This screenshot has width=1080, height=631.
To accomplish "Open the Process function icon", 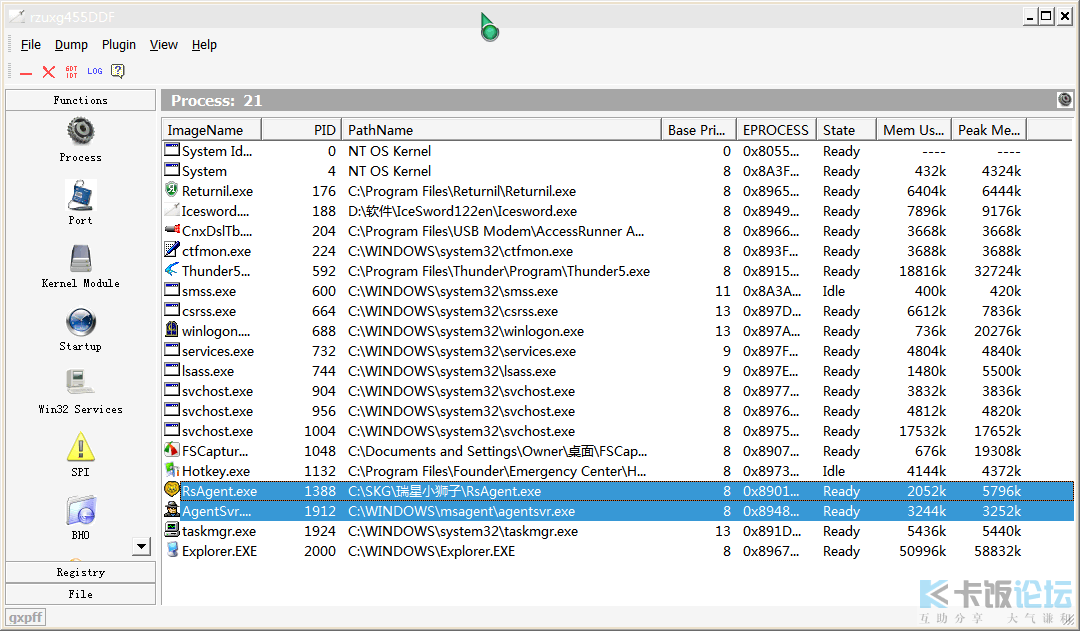I will 81,132.
